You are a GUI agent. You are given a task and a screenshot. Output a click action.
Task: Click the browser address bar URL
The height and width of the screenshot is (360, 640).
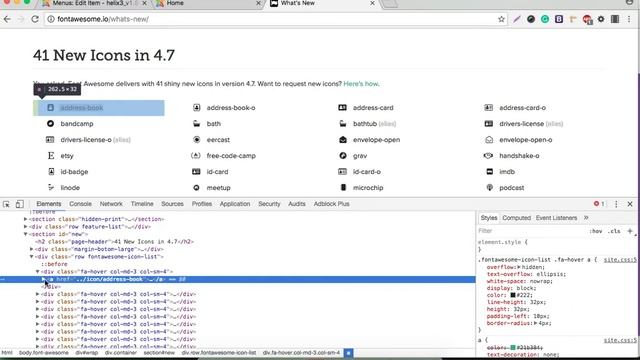[x=103, y=19]
